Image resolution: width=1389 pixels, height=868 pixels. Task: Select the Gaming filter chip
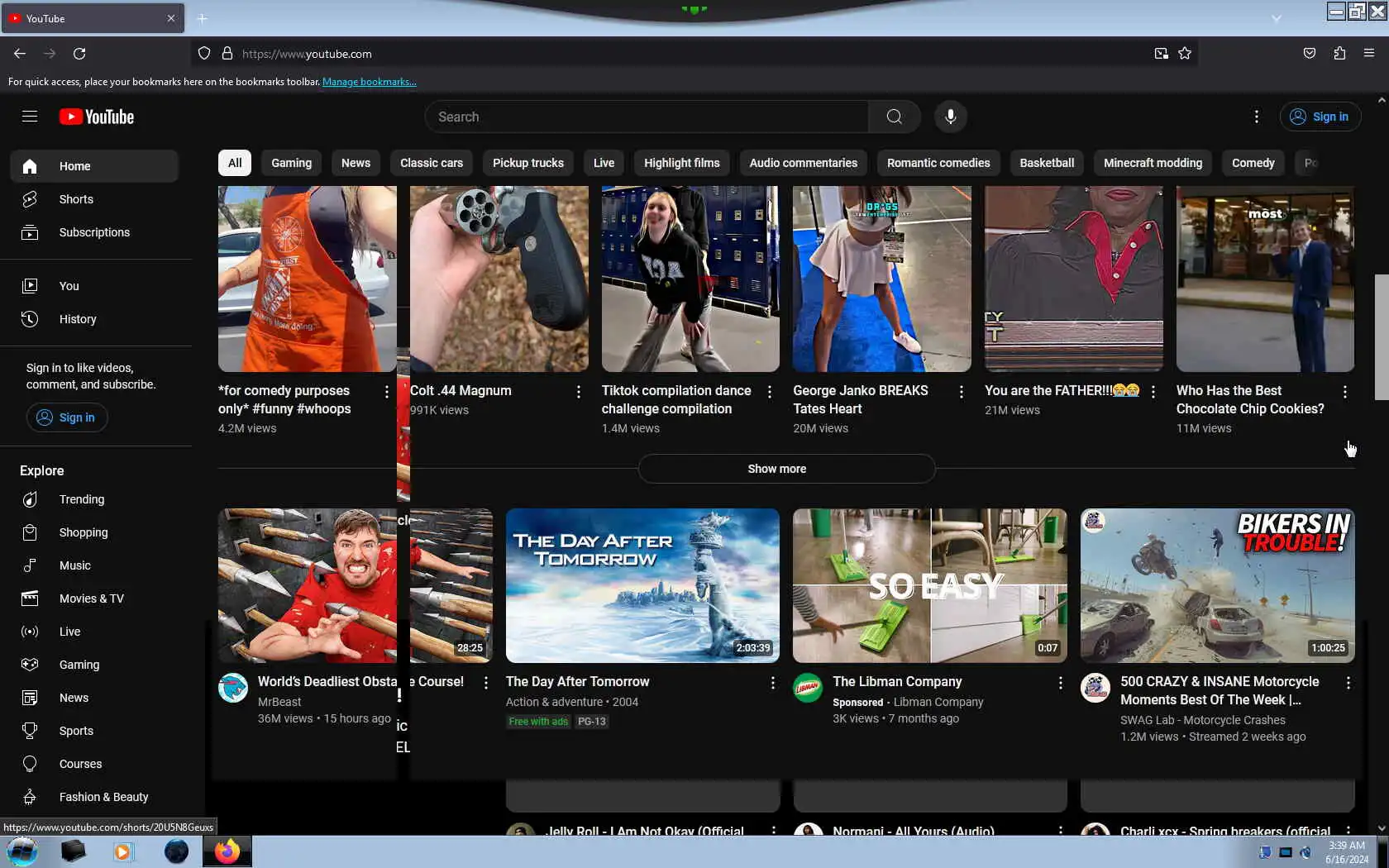292,163
